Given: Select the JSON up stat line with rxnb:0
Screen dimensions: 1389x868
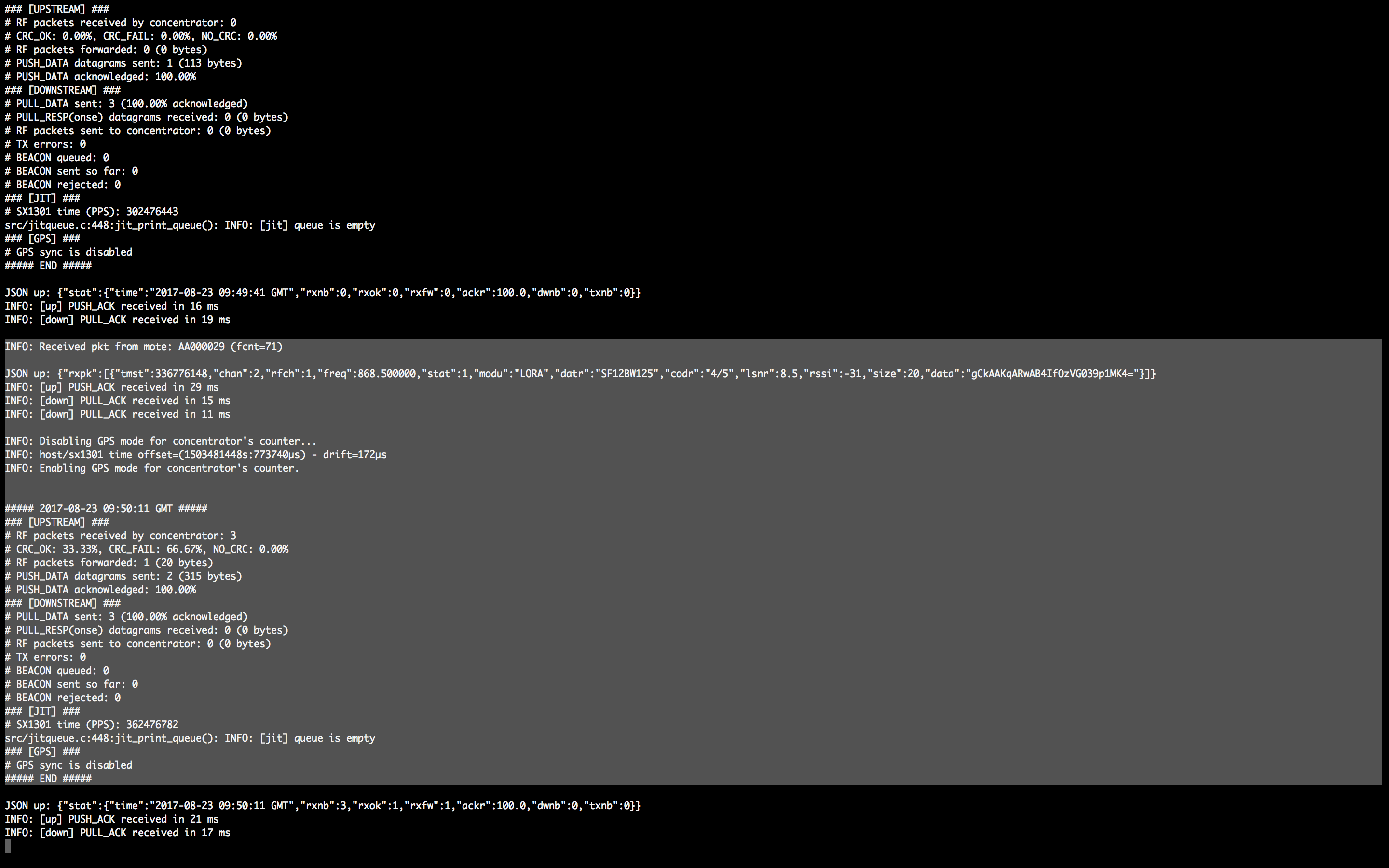Looking at the screenshot, I should pos(321,292).
